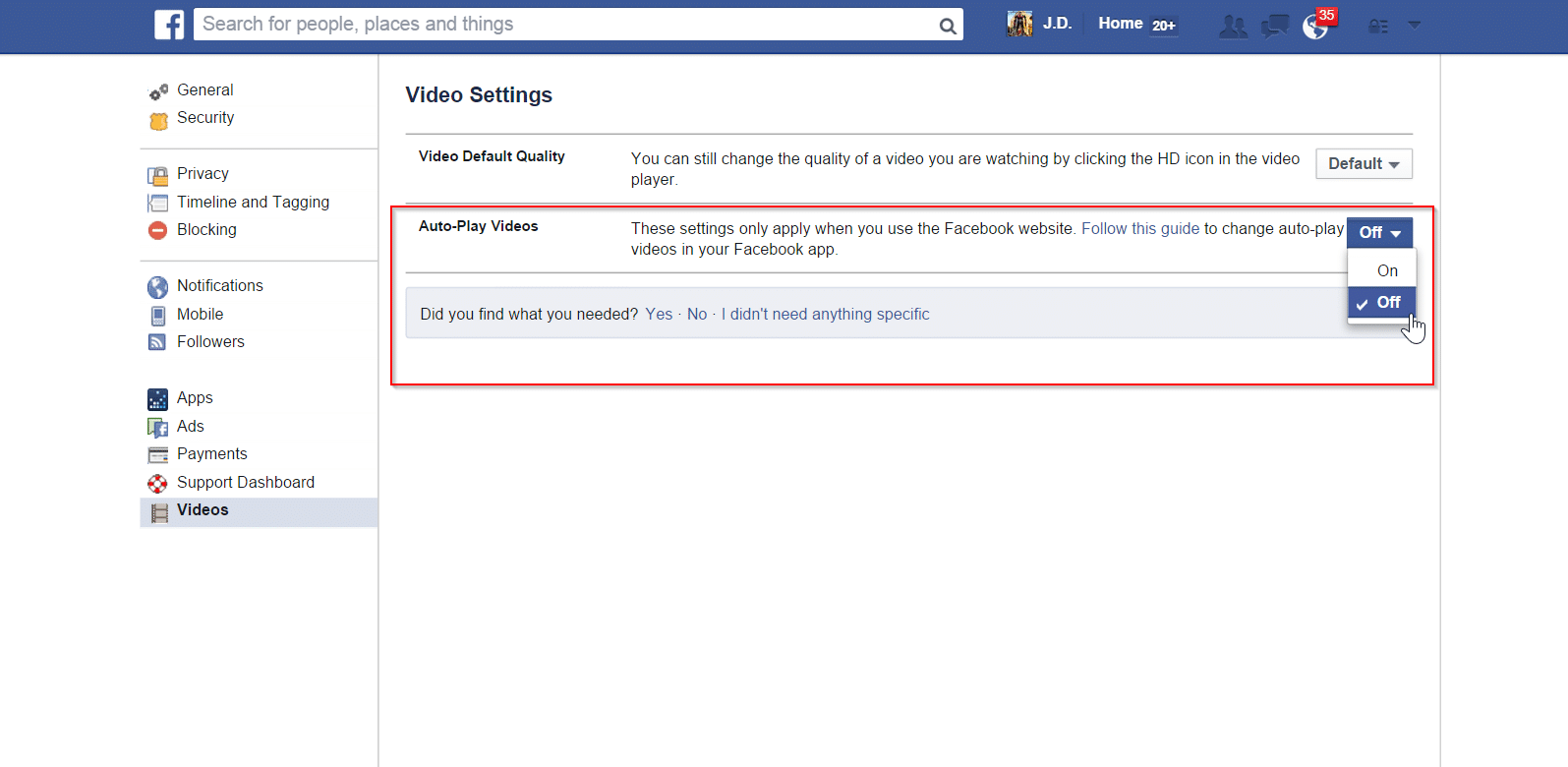The image size is (1568, 767).
Task: Select On in the auto-play dropdown
Action: pos(1386,270)
